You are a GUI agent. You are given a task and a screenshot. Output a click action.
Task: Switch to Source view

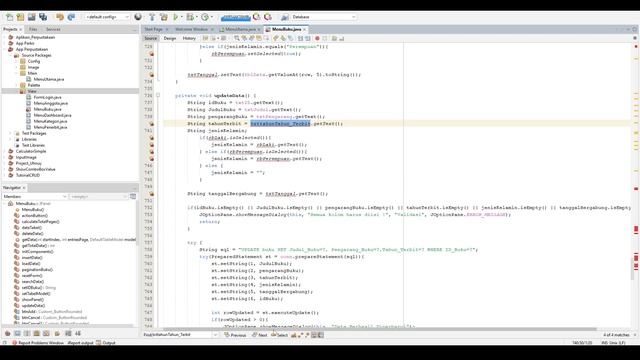point(151,38)
